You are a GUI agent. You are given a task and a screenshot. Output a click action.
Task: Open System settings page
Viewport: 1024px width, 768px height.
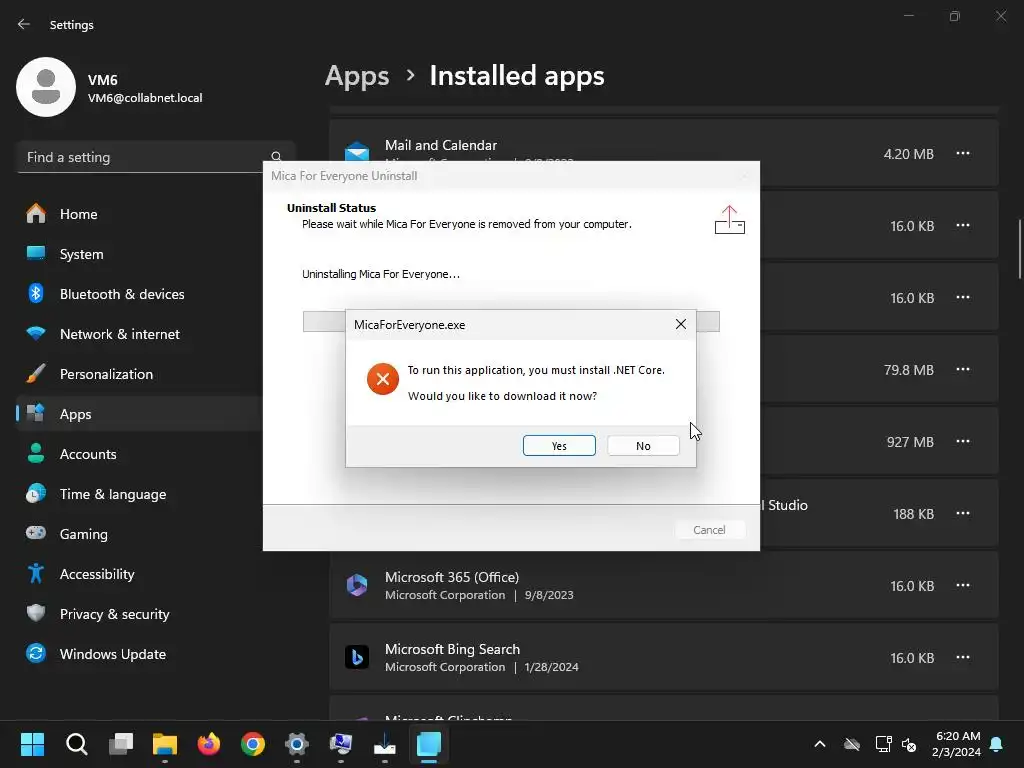pyautogui.click(x=140, y=254)
